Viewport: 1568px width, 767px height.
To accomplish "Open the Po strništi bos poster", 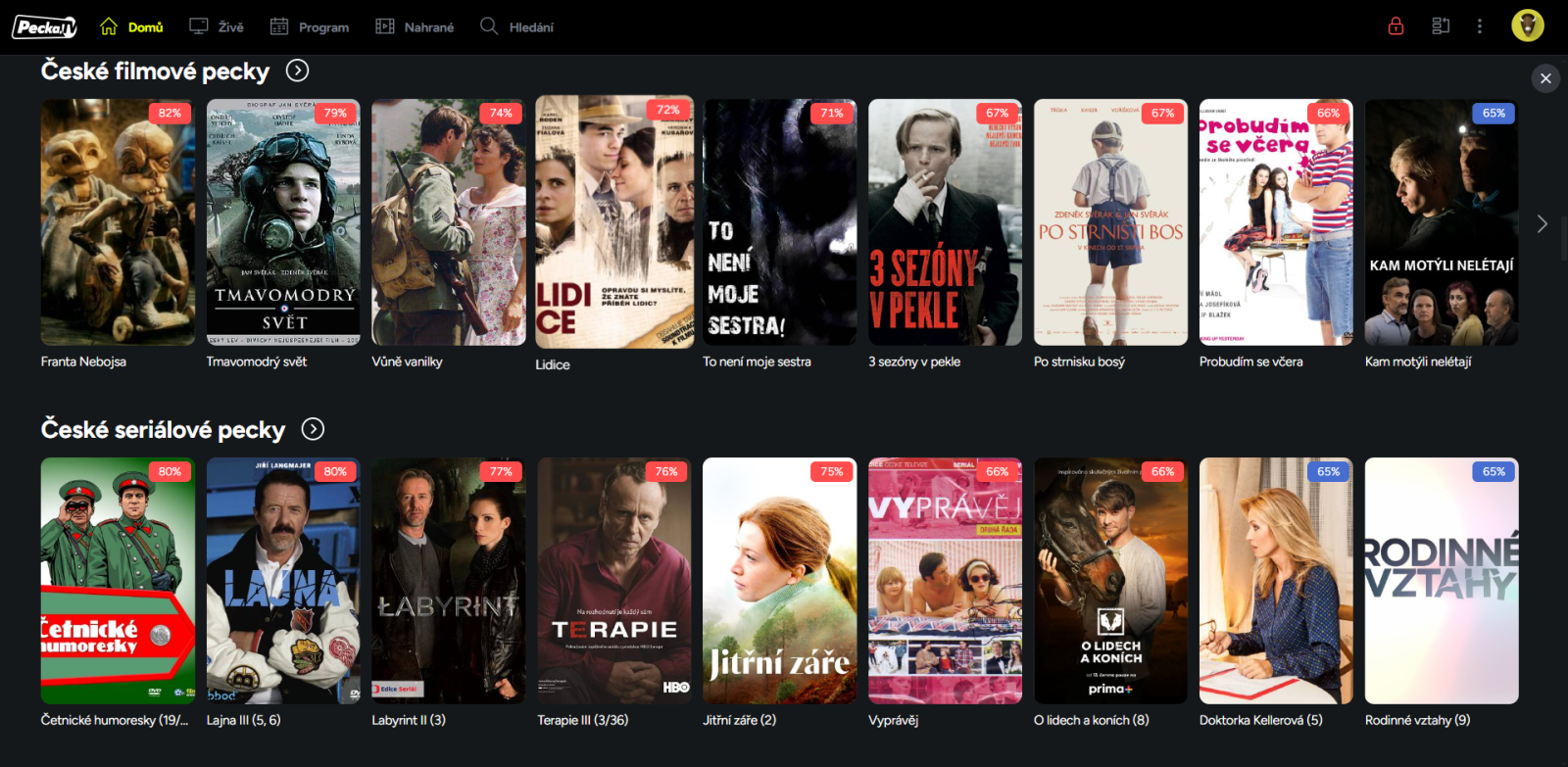I will tap(1111, 222).
